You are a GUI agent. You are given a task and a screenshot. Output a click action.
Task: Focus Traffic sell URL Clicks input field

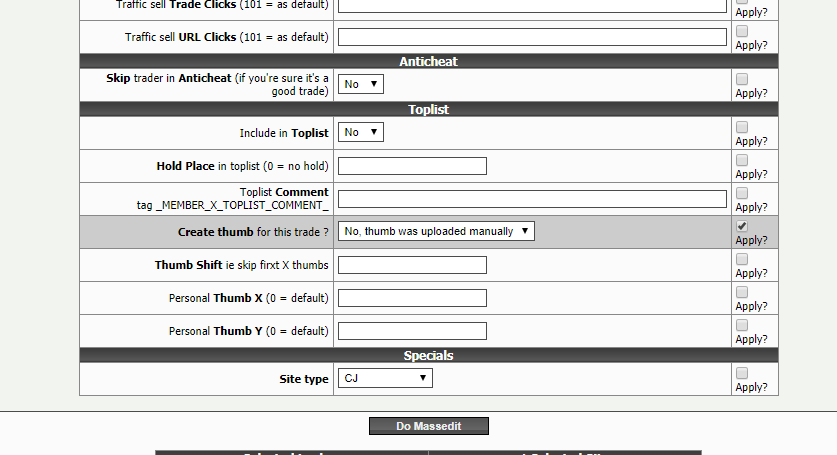point(532,37)
